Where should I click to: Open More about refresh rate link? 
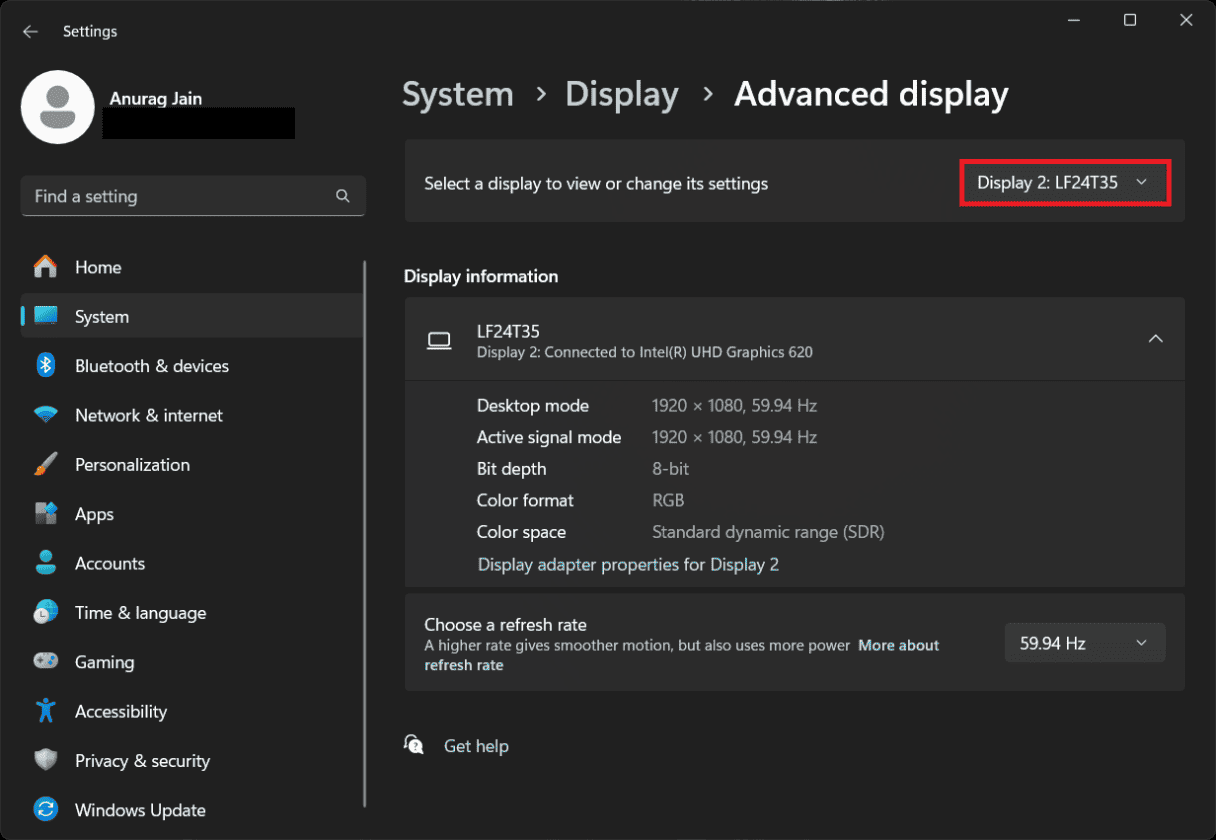pyautogui.click(x=897, y=645)
